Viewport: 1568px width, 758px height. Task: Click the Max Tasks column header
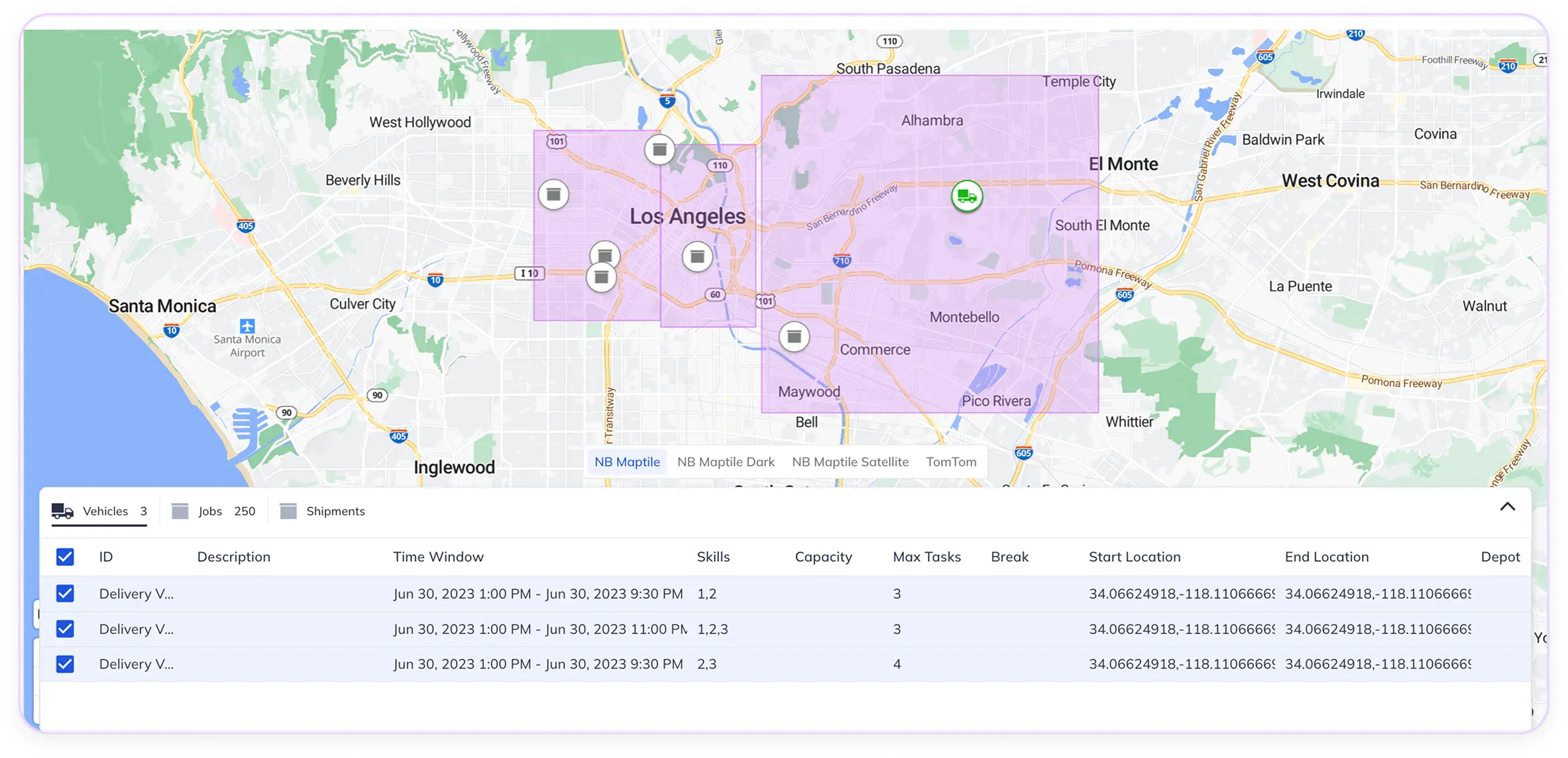coord(926,557)
